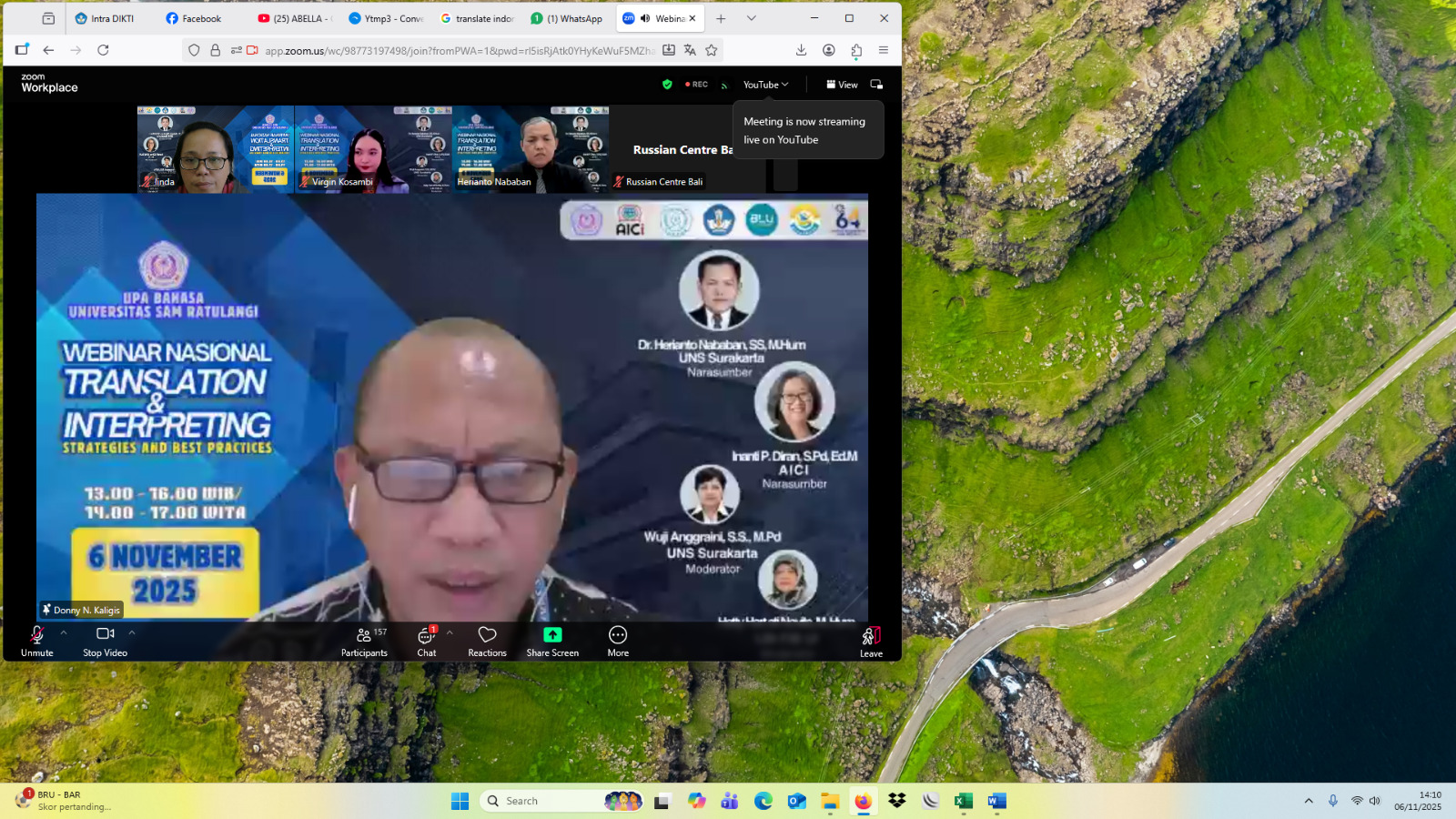Click the green encryption shield icon
Viewport: 1456px width, 819px height.
tap(667, 85)
